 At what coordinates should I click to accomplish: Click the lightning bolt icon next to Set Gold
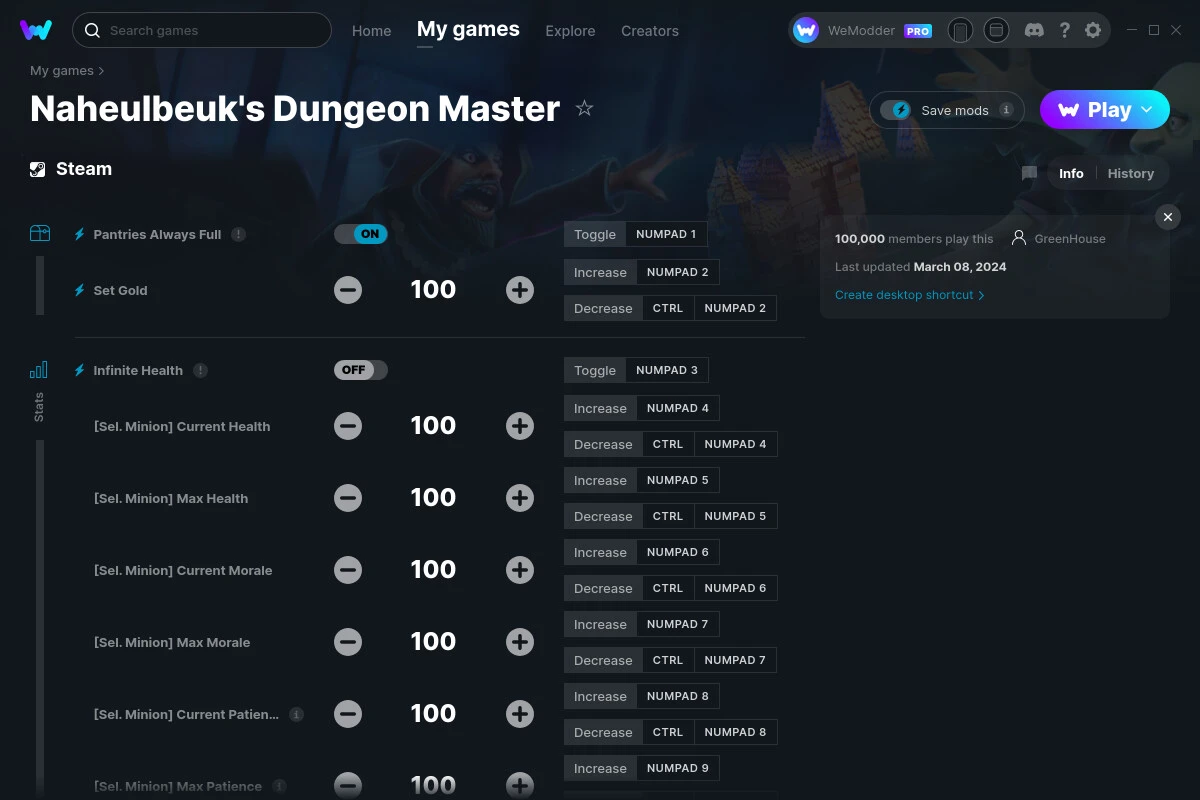[79, 290]
